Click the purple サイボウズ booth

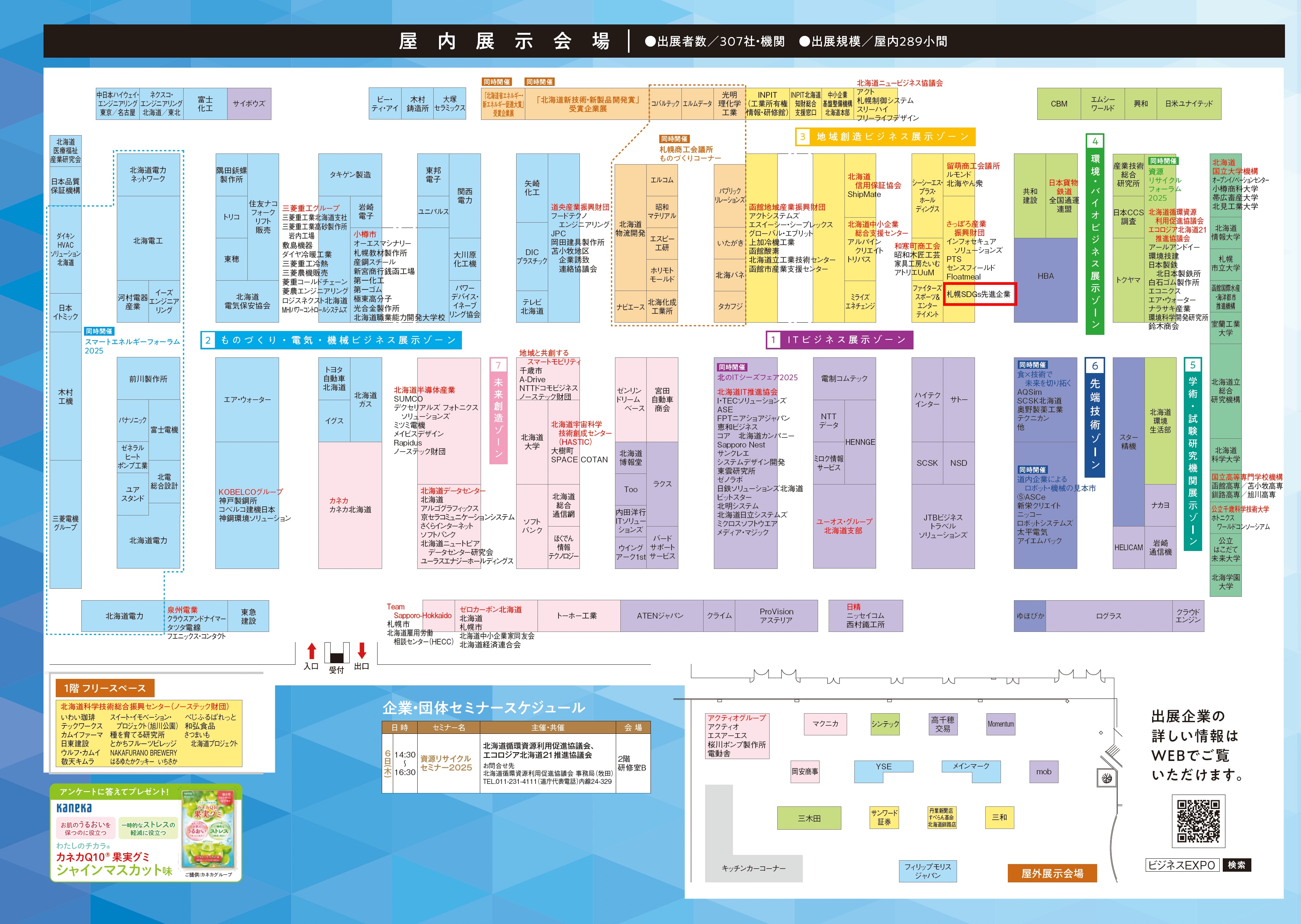(x=249, y=103)
